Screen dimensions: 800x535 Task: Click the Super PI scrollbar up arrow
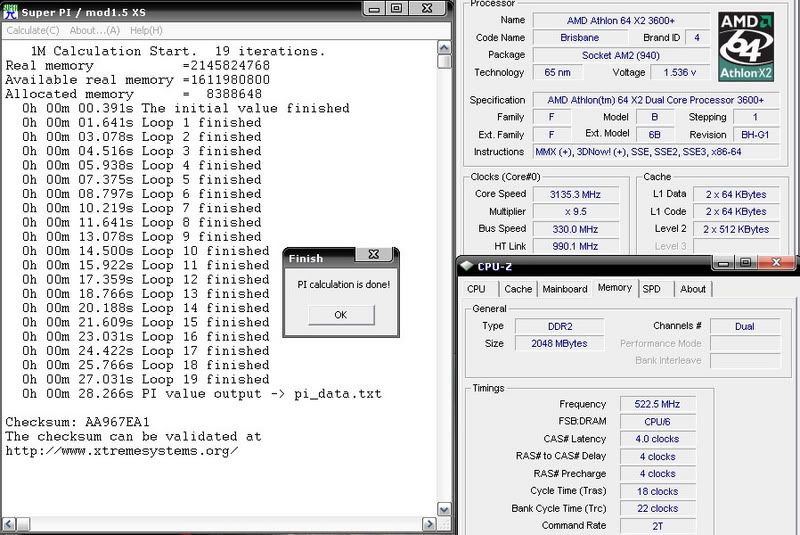click(445, 46)
